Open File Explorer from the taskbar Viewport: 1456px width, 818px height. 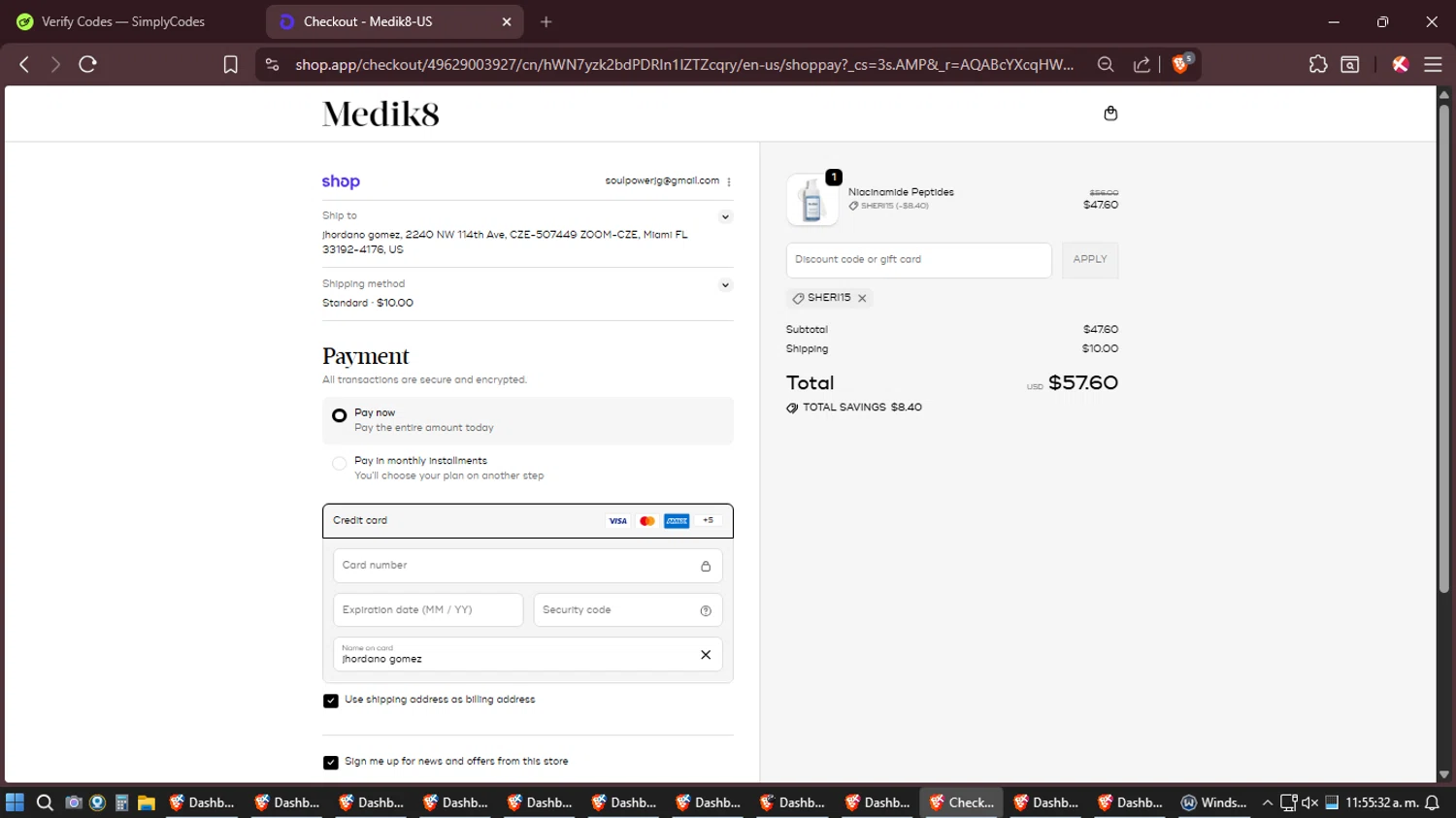click(147, 802)
